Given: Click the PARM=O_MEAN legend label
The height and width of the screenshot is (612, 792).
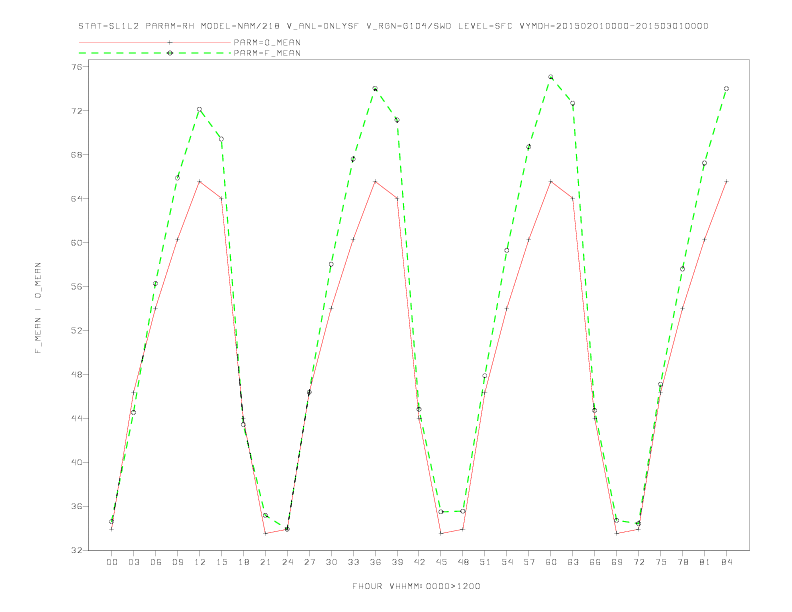Looking at the screenshot, I should pyautogui.click(x=267, y=42).
